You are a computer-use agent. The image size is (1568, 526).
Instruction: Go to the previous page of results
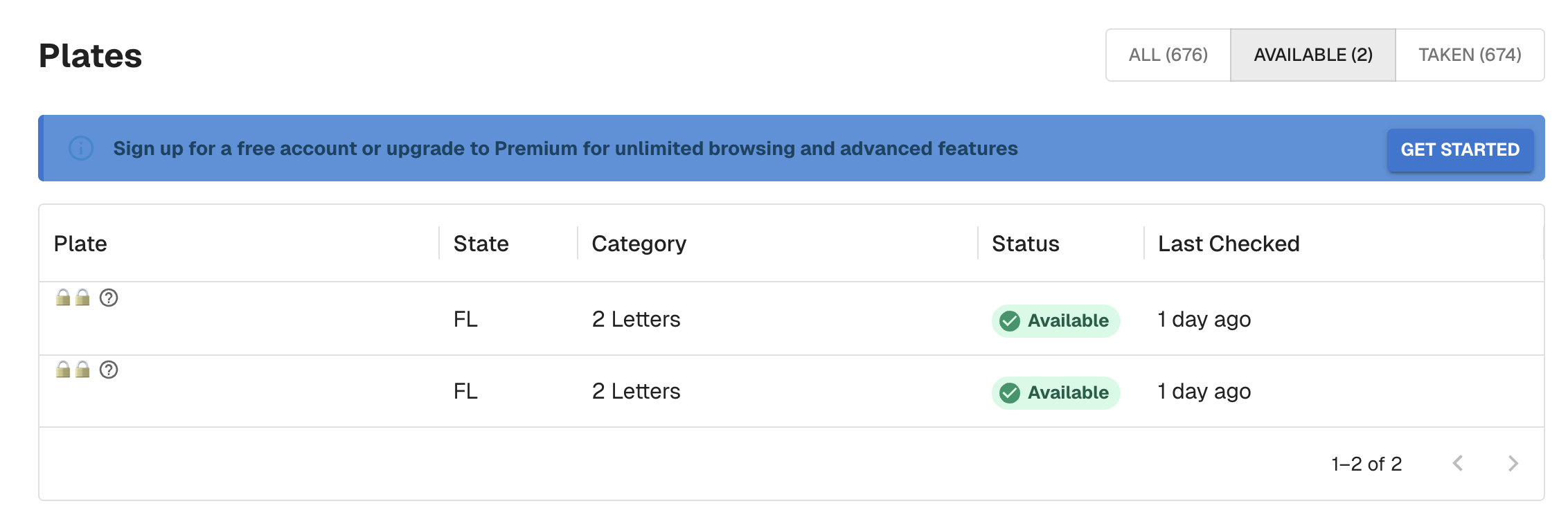click(x=1458, y=464)
